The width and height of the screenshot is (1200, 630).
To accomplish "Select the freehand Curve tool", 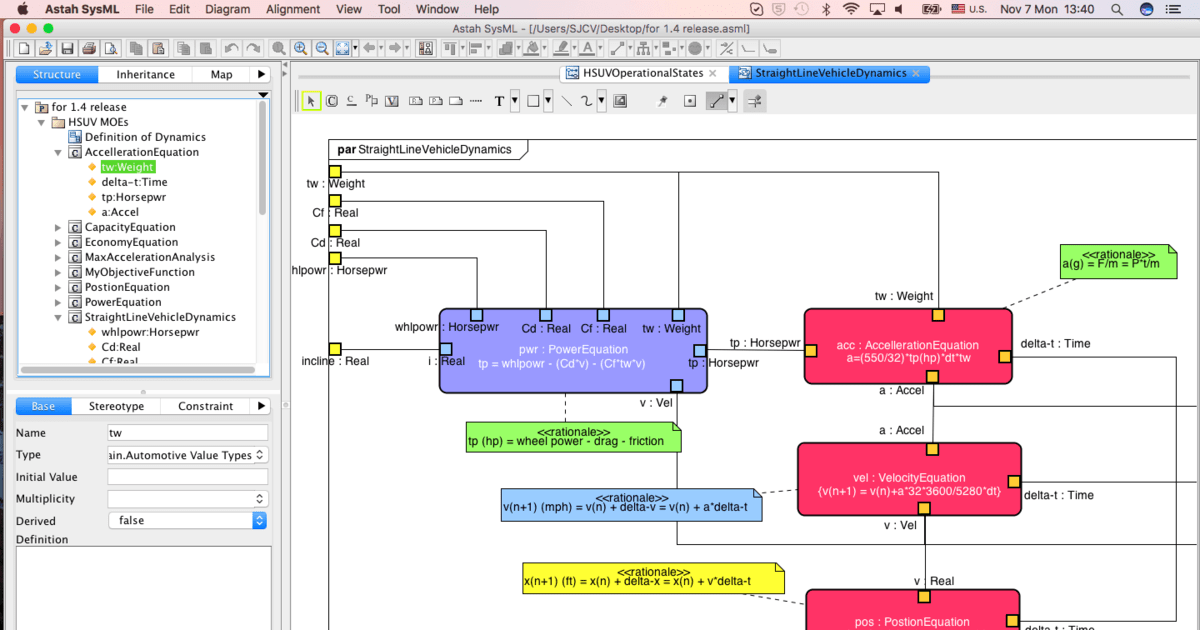I will pos(585,100).
